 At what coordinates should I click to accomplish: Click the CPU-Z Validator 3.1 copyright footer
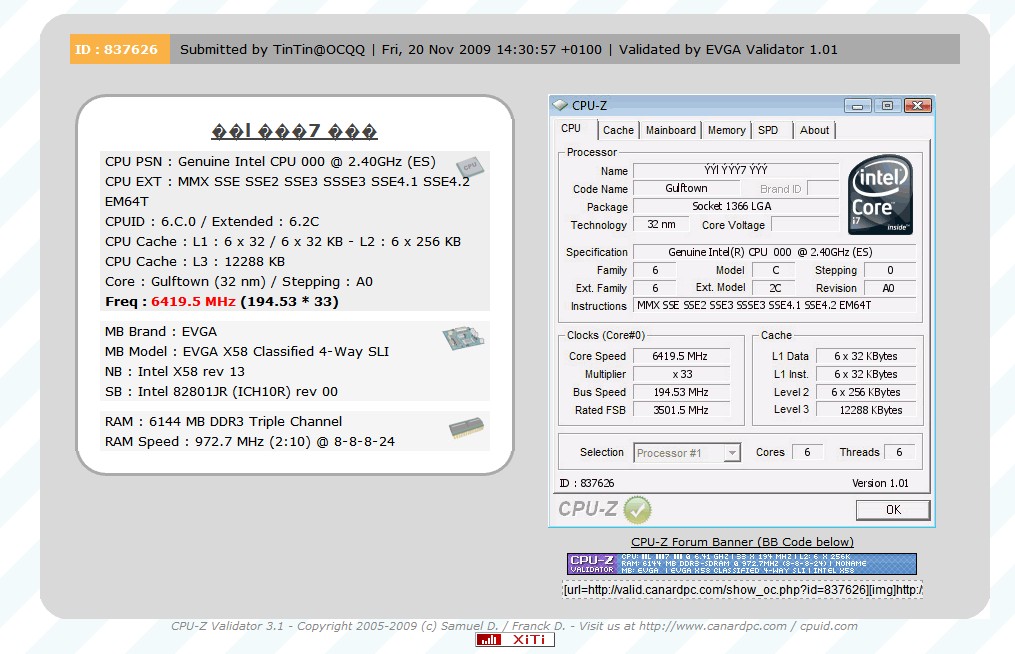point(514,626)
